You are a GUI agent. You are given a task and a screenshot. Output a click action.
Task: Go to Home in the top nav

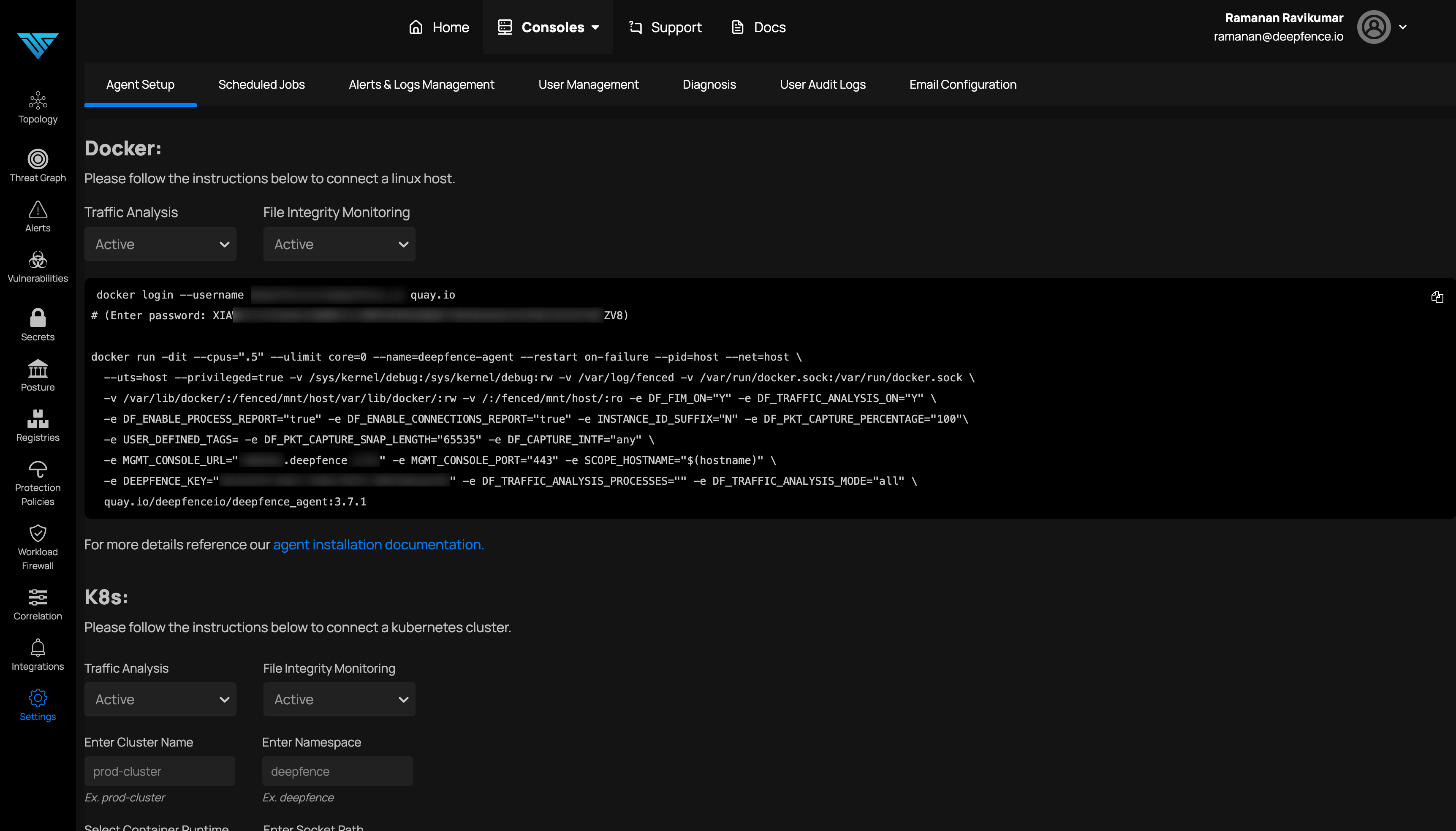pos(439,27)
